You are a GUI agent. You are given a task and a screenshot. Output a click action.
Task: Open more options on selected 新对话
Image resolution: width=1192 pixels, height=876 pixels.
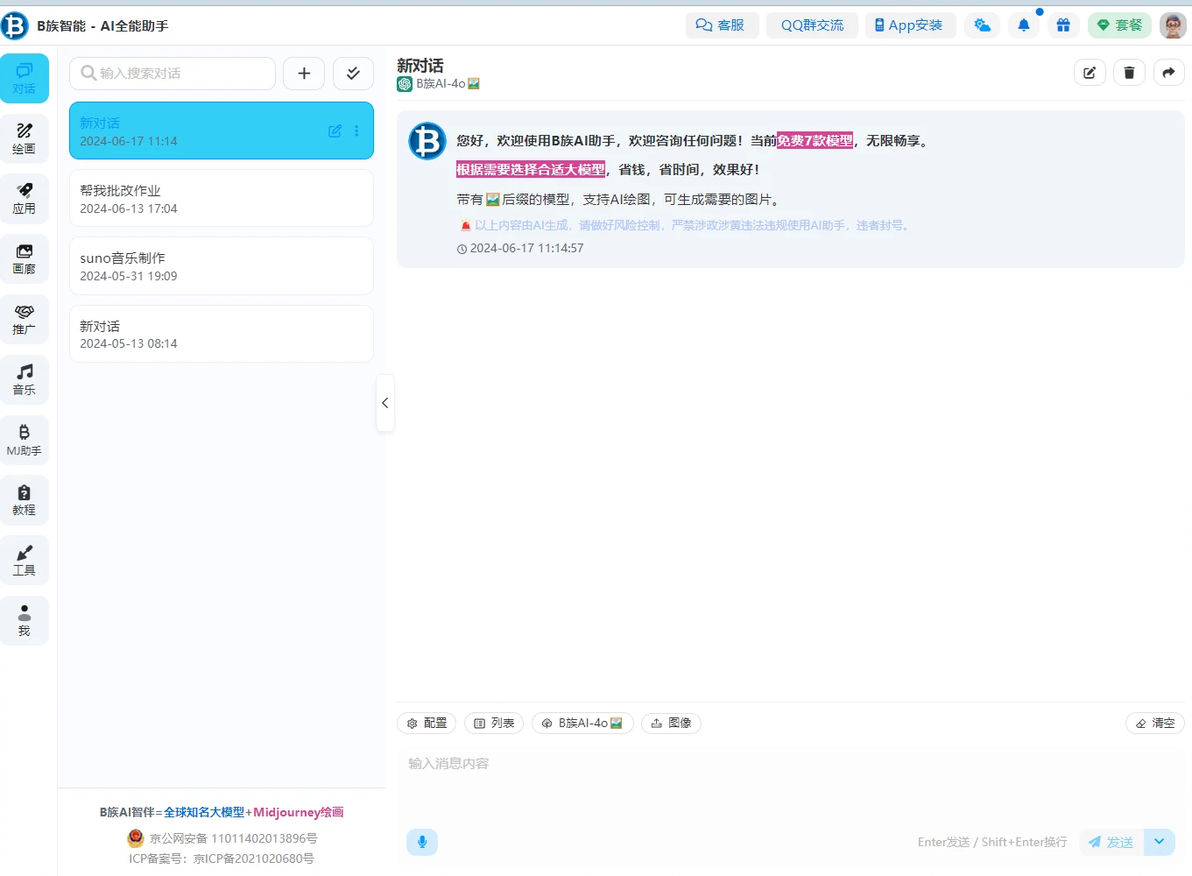[x=357, y=131]
